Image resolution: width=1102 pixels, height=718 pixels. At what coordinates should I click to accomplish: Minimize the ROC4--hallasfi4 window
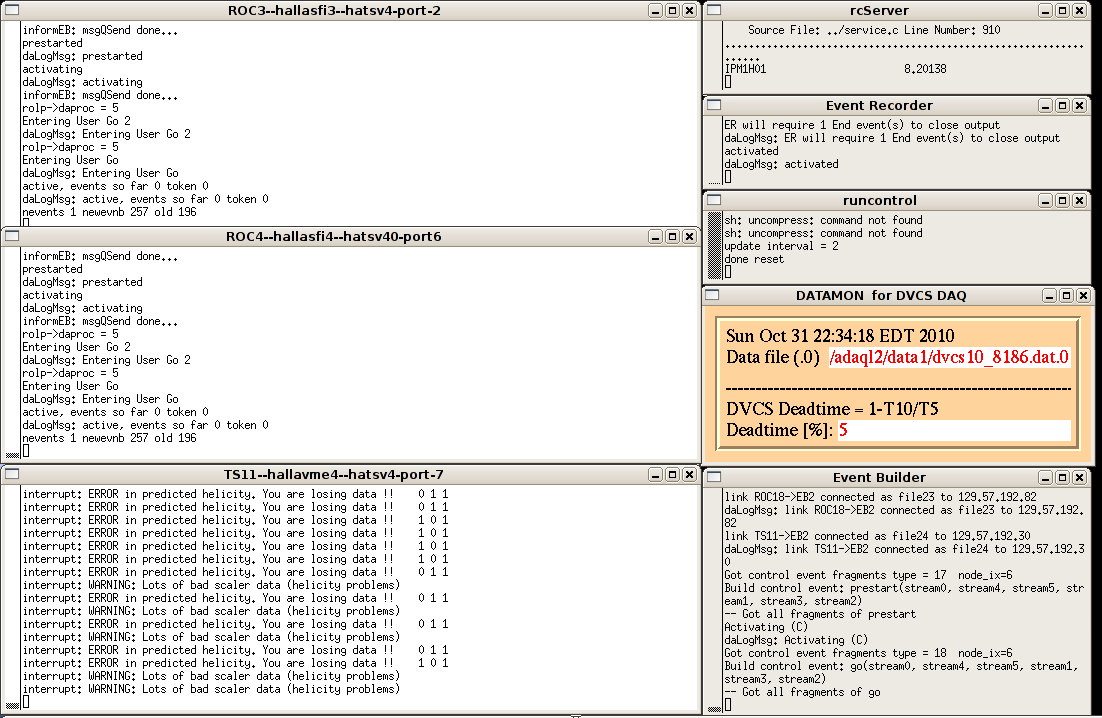click(x=655, y=237)
